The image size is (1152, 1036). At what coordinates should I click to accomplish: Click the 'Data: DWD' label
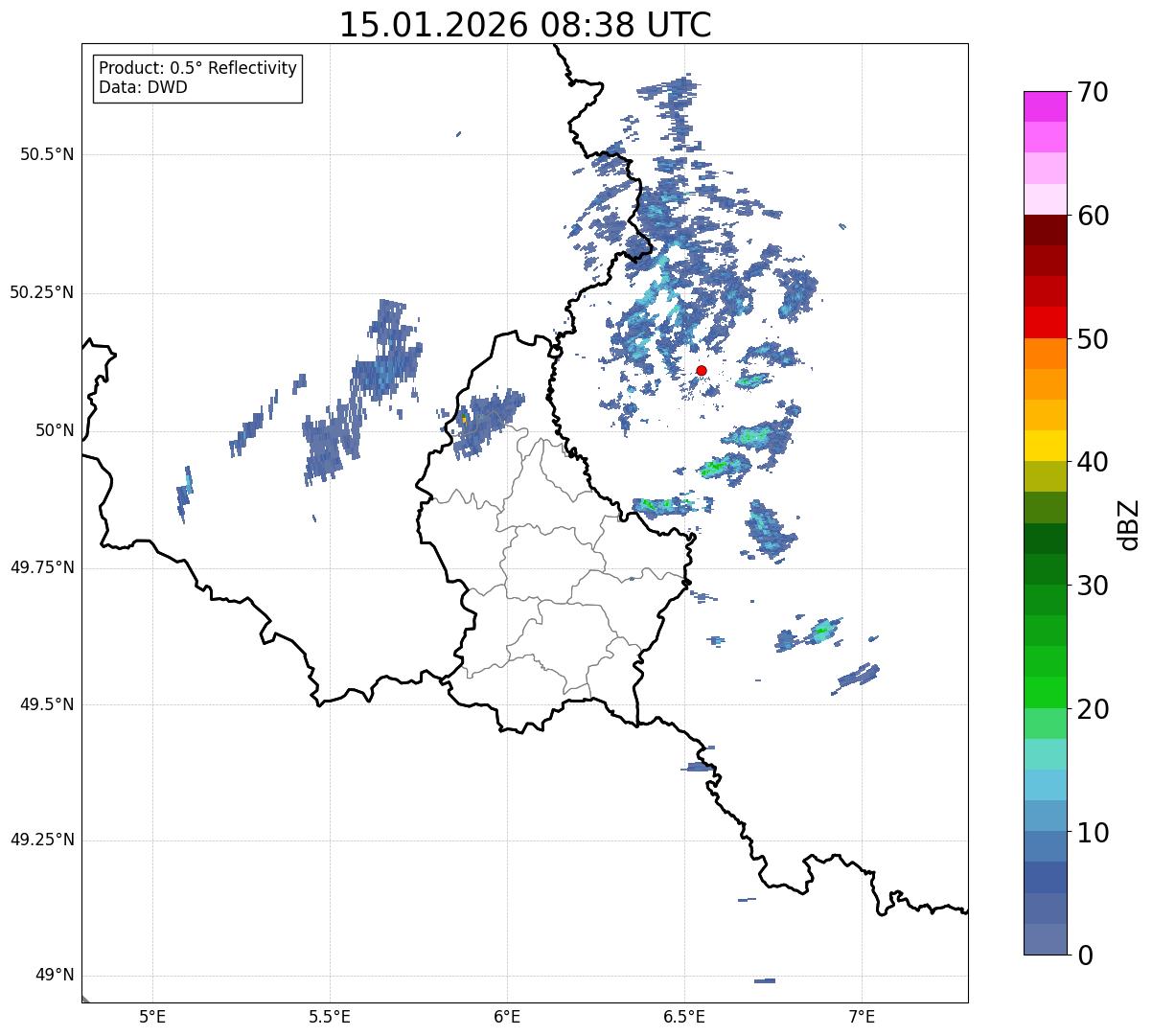click(x=143, y=87)
